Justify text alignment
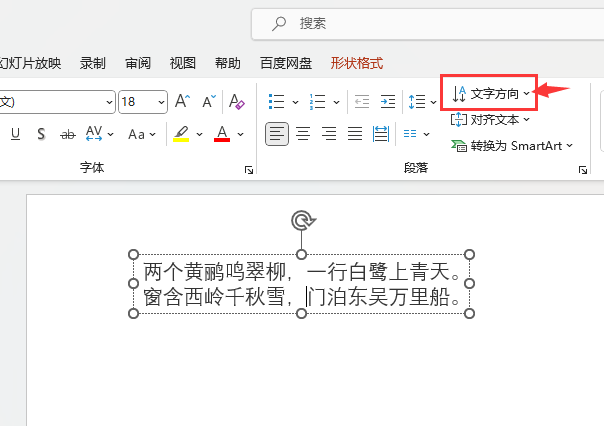This screenshot has height=426, width=604. point(355,134)
